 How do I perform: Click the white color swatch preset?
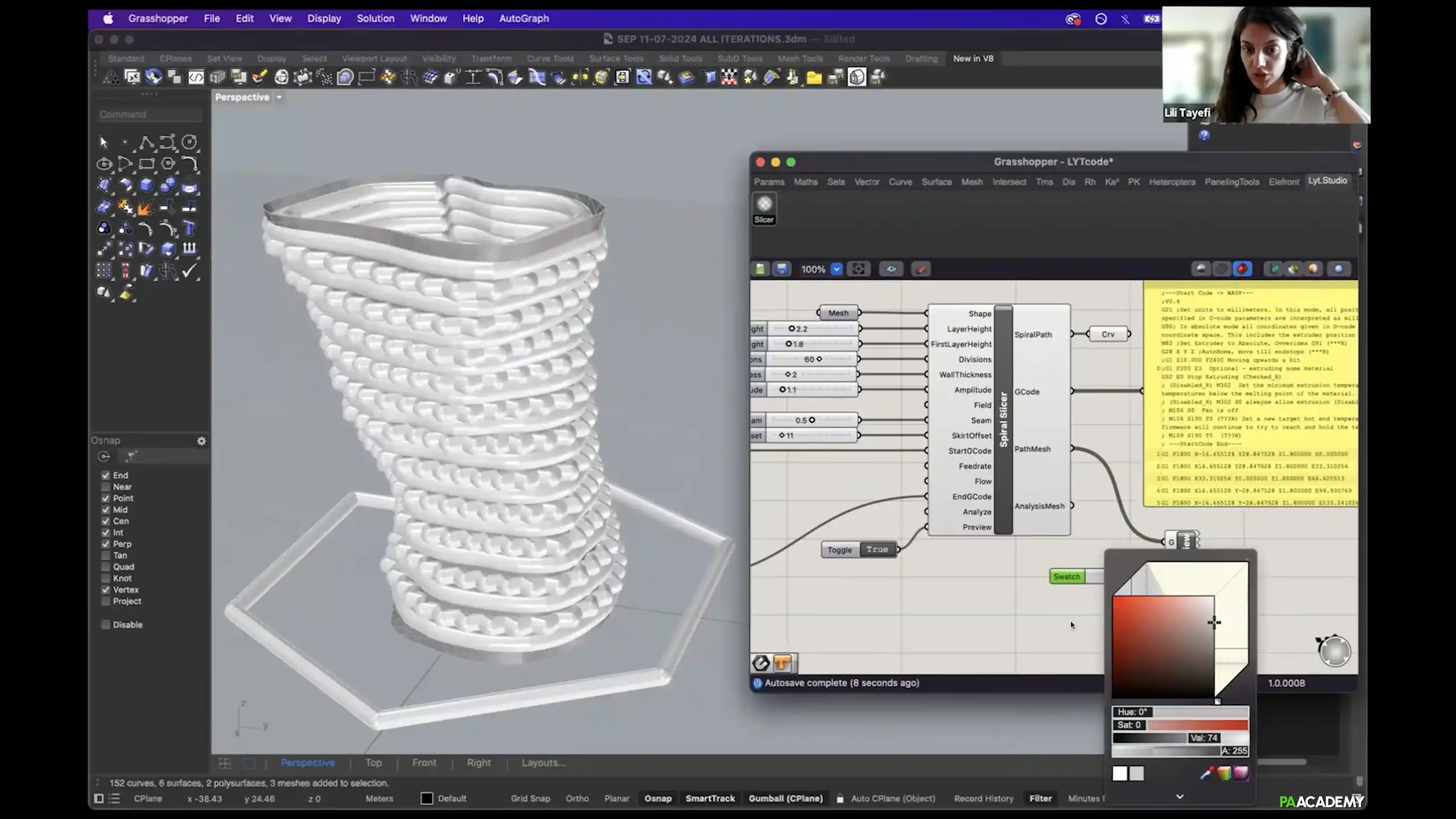1119,773
